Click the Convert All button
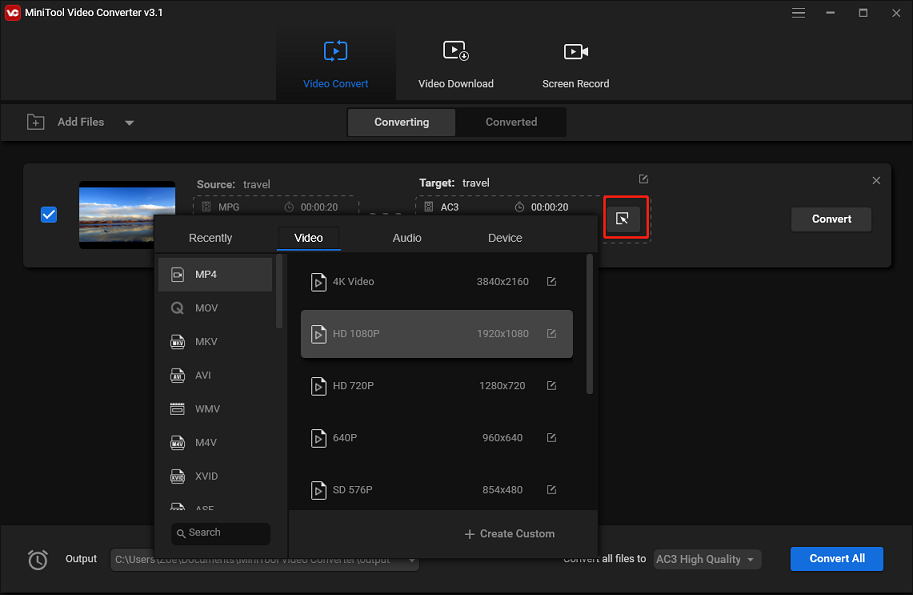This screenshot has height=595, width=913. pos(836,559)
